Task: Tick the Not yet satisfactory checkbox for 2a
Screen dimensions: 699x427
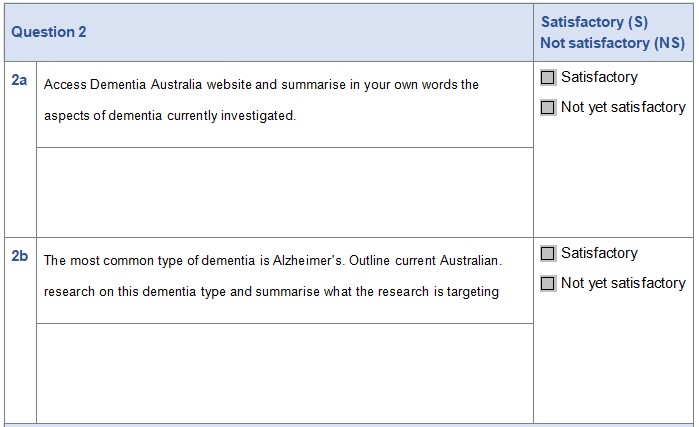Action: (548, 108)
